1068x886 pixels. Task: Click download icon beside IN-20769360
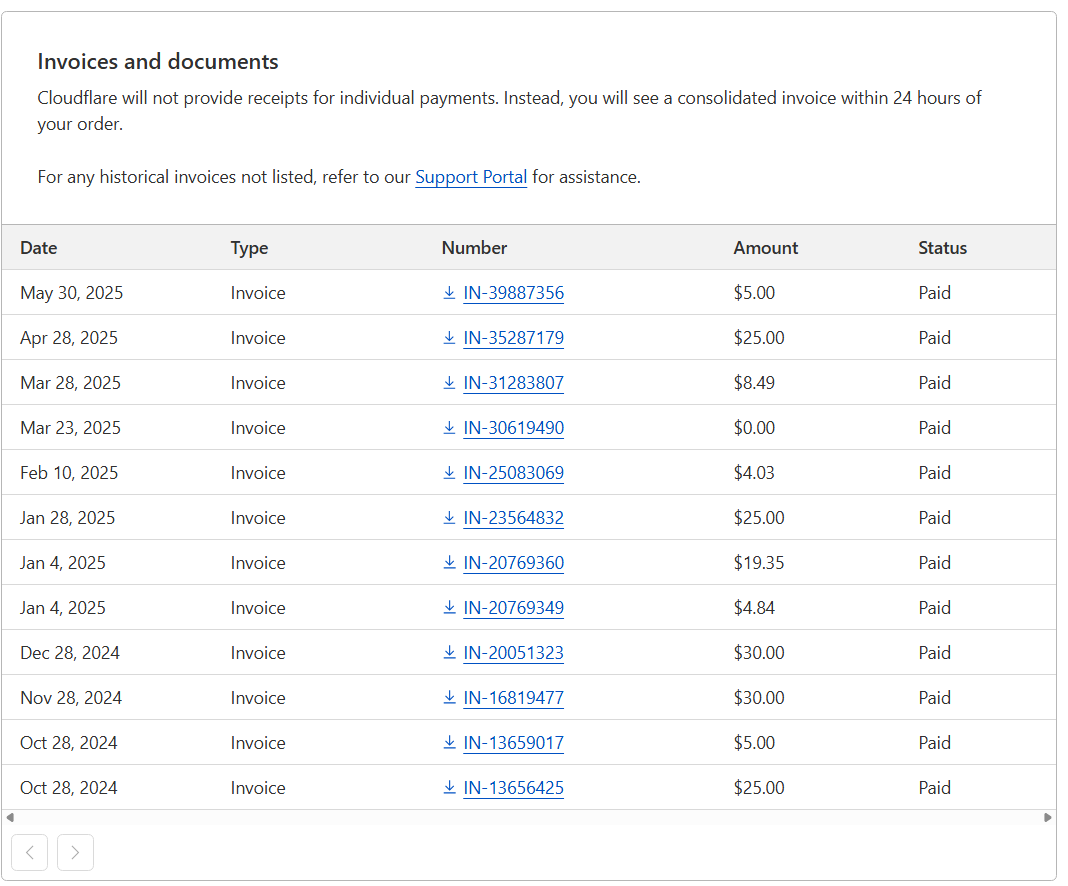coord(449,563)
